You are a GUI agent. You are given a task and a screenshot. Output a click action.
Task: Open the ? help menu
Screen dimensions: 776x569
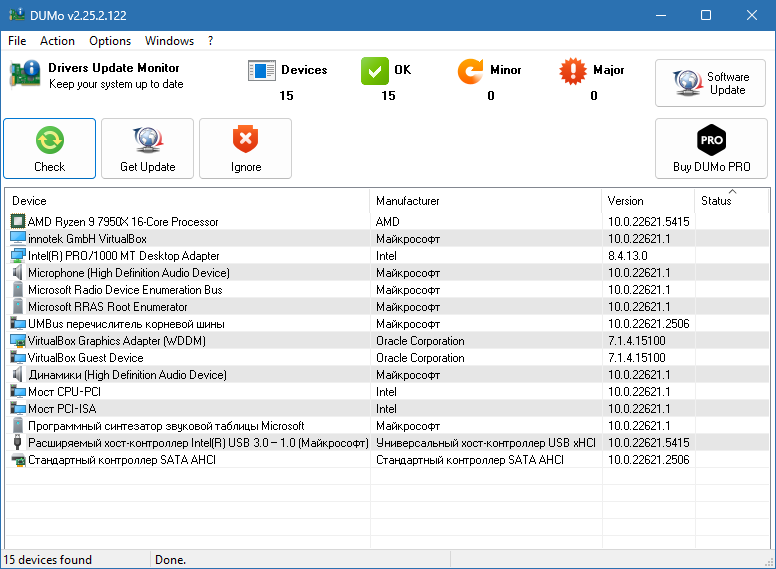coord(210,41)
